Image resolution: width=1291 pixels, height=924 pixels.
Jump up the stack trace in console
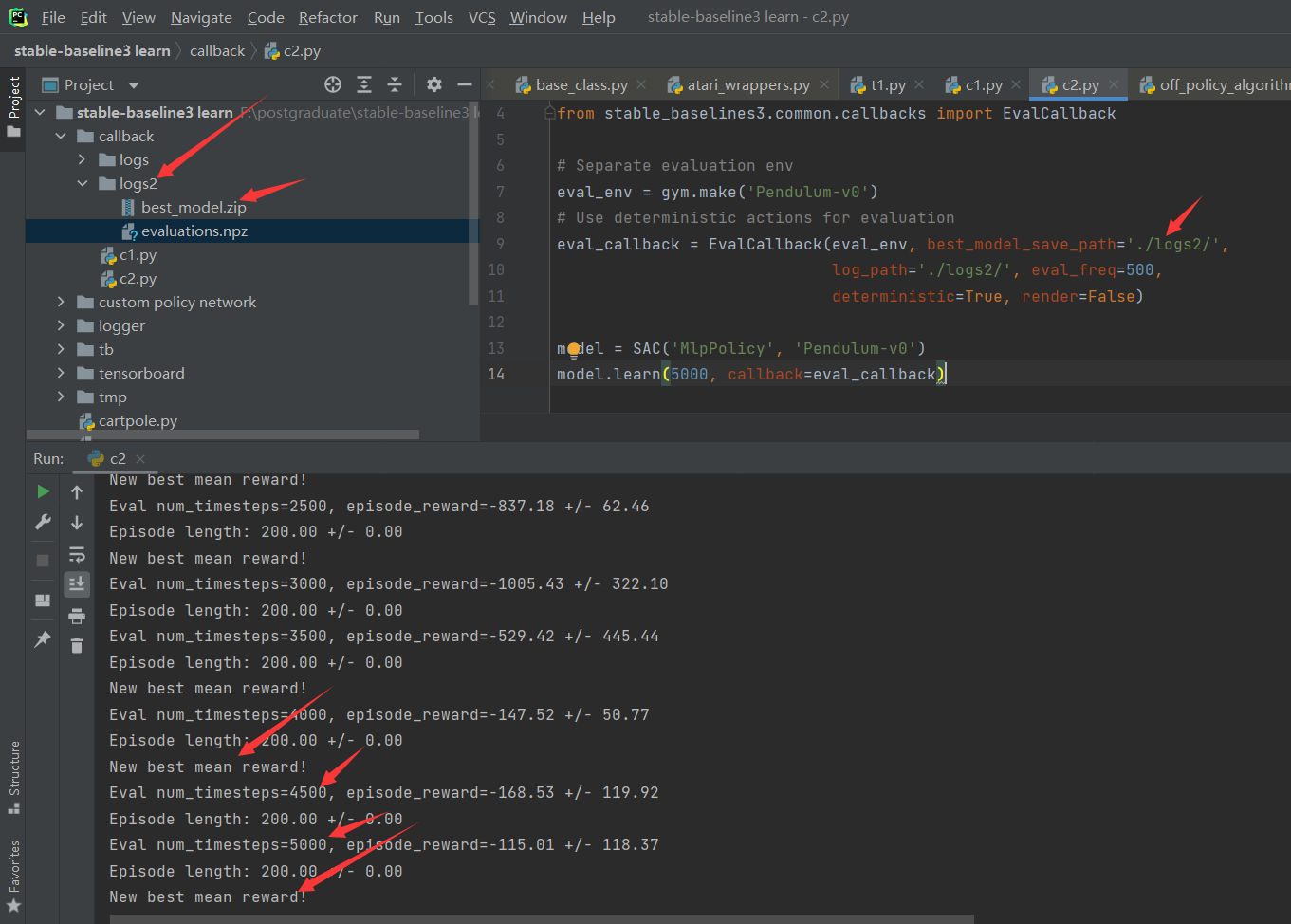[x=77, y=491]
